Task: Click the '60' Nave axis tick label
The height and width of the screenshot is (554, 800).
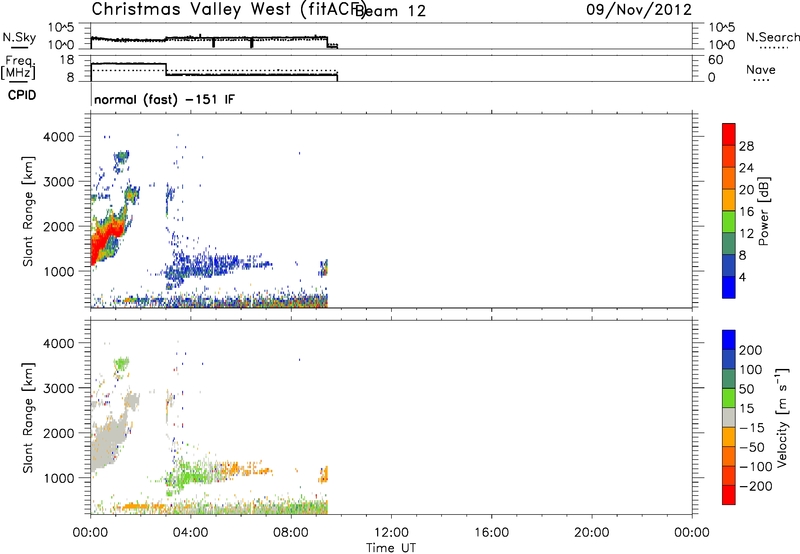Action: pos(716,60)
